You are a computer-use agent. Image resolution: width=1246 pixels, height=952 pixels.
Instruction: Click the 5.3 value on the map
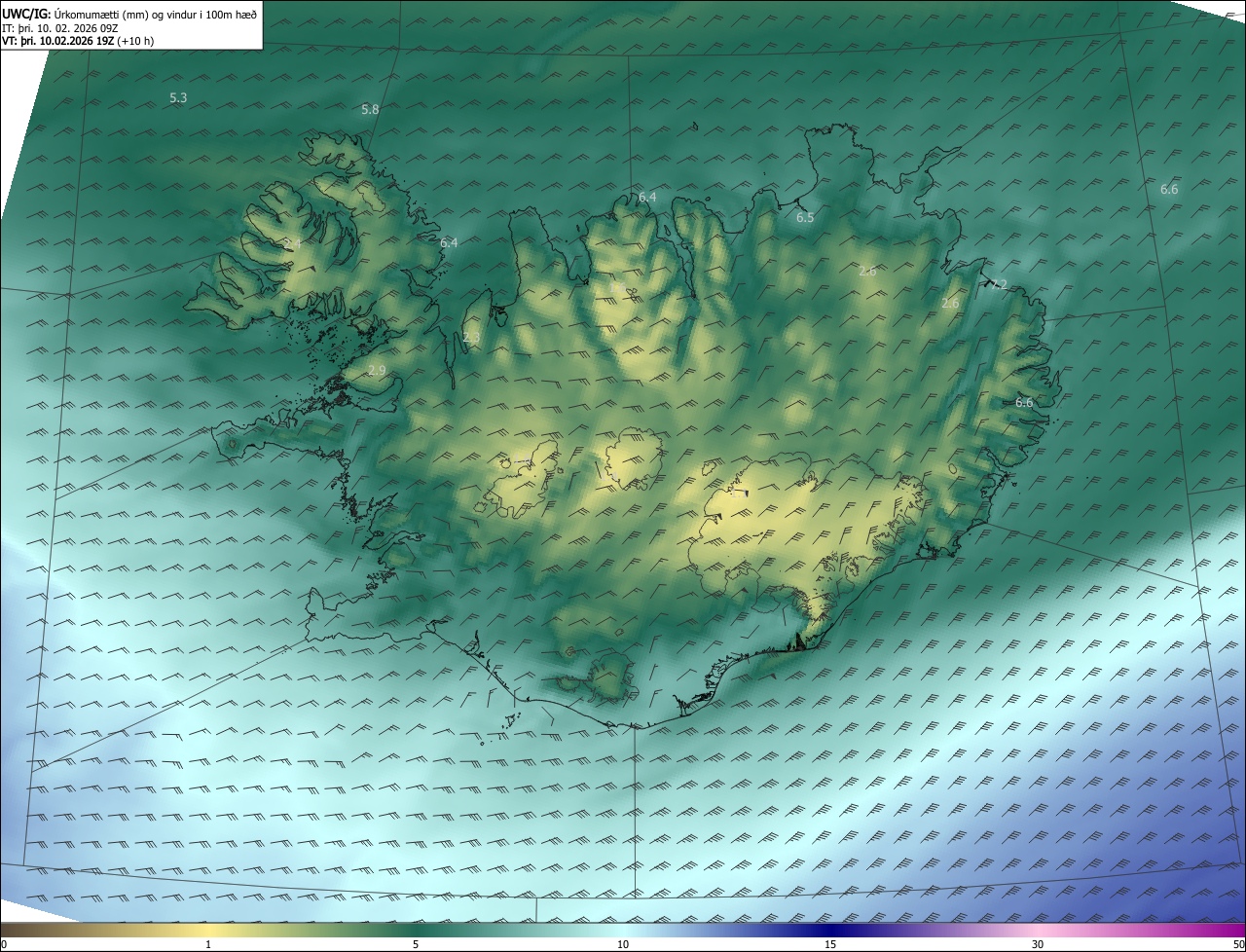[178, 97]
